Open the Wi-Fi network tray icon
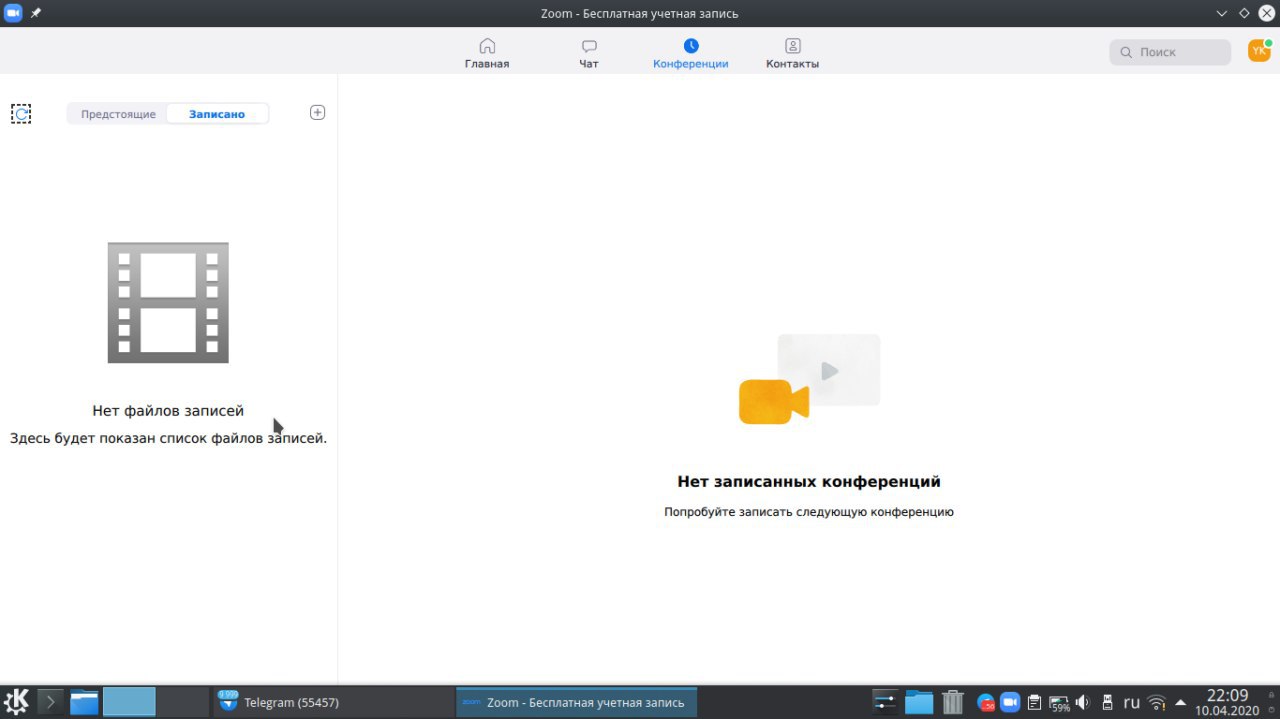 click(1157, 702)
